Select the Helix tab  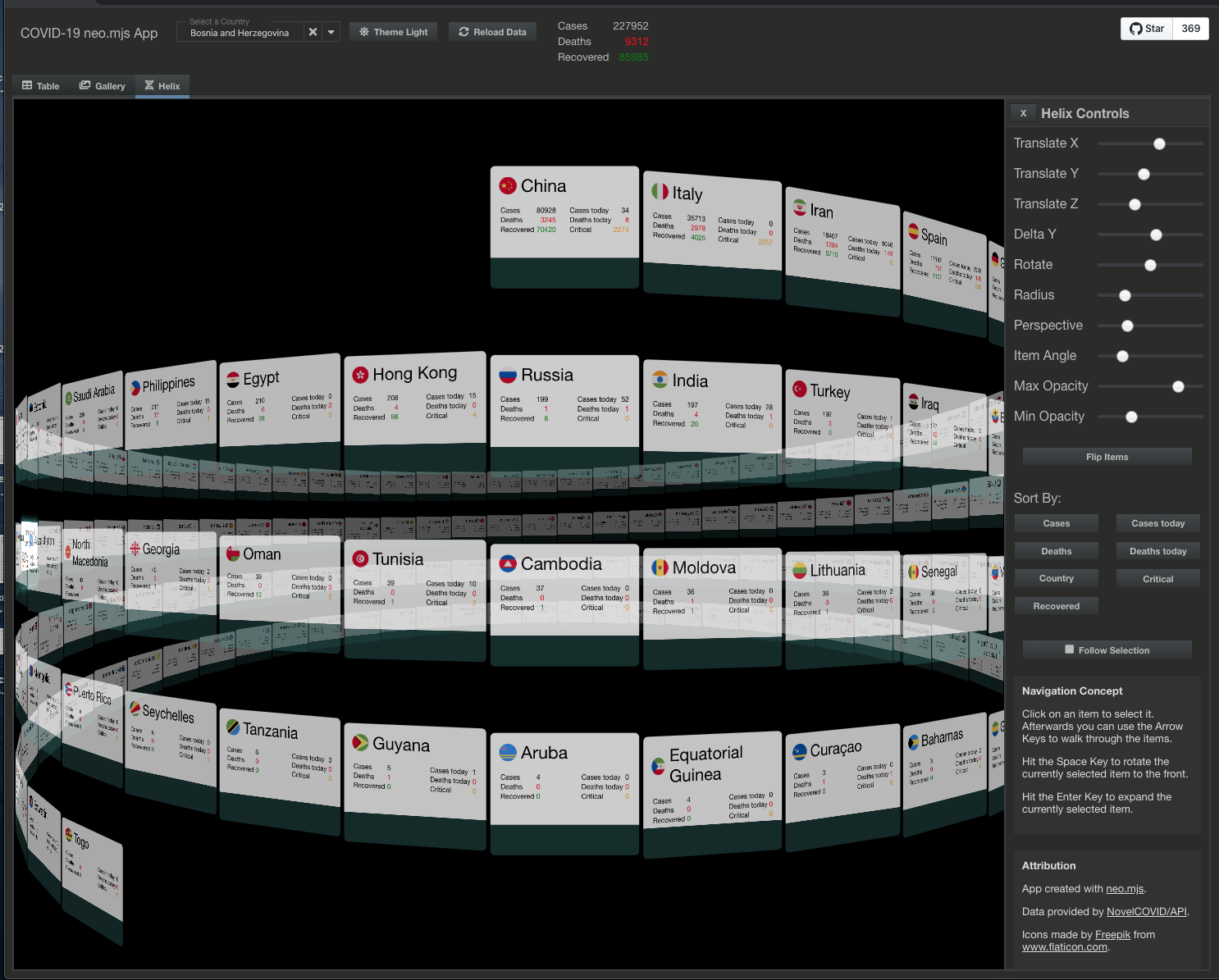(162, 85)
